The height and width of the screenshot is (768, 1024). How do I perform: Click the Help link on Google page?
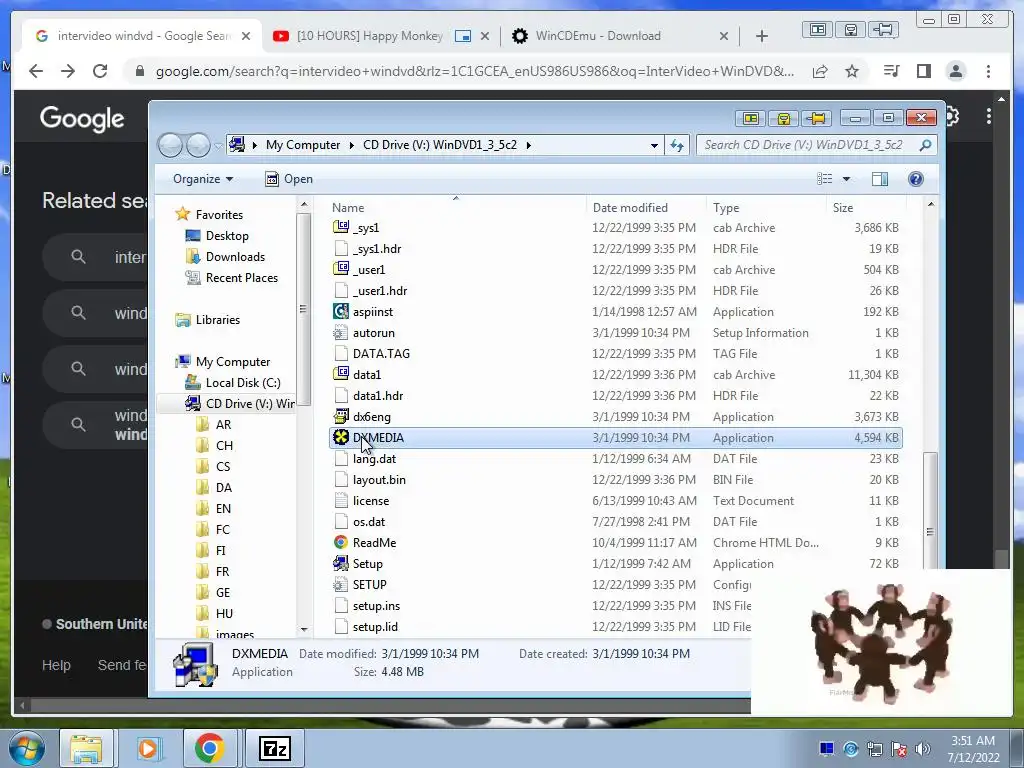click(56, 665)
